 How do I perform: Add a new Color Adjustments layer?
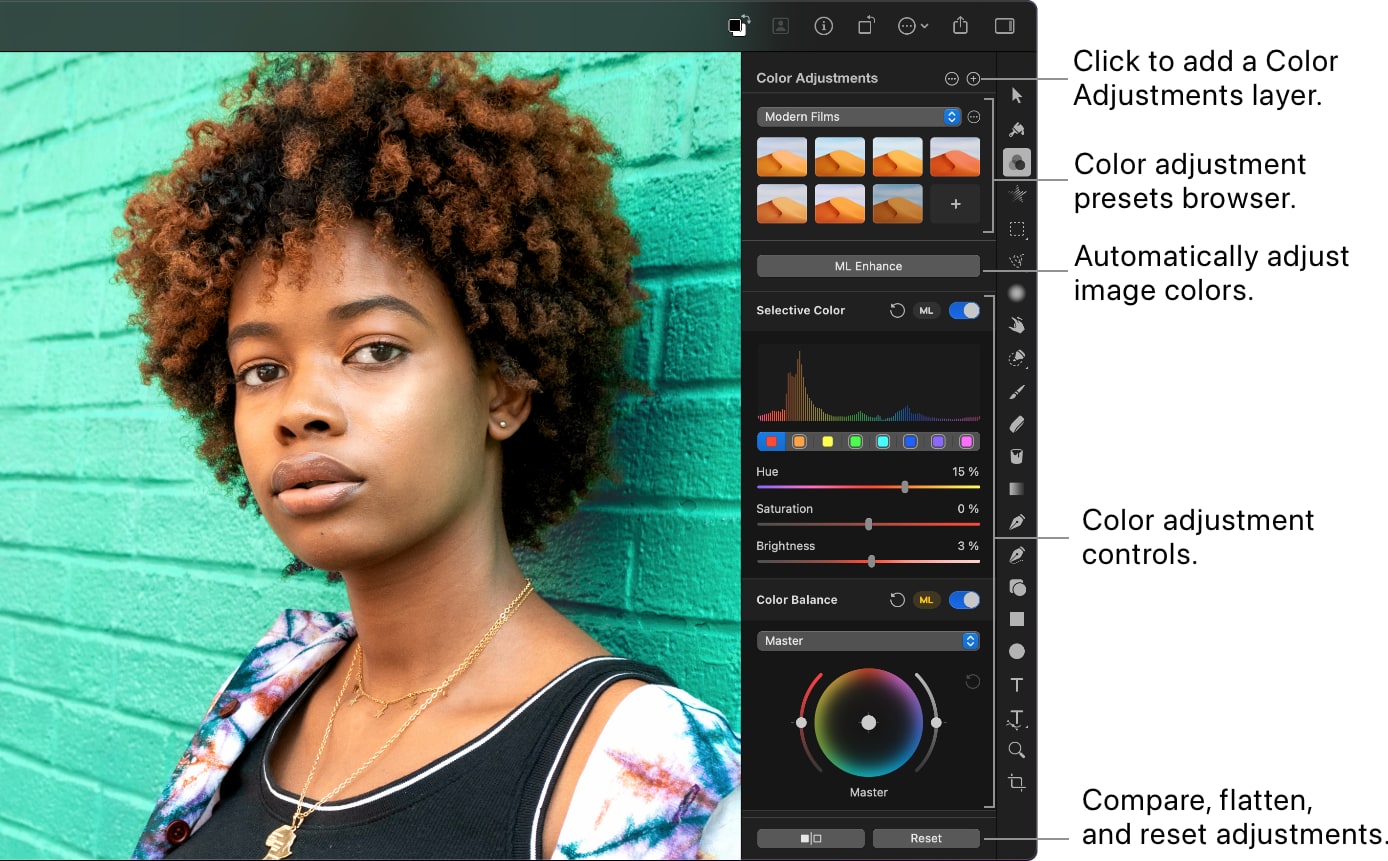pyautogui.click(x=973, y=78)
